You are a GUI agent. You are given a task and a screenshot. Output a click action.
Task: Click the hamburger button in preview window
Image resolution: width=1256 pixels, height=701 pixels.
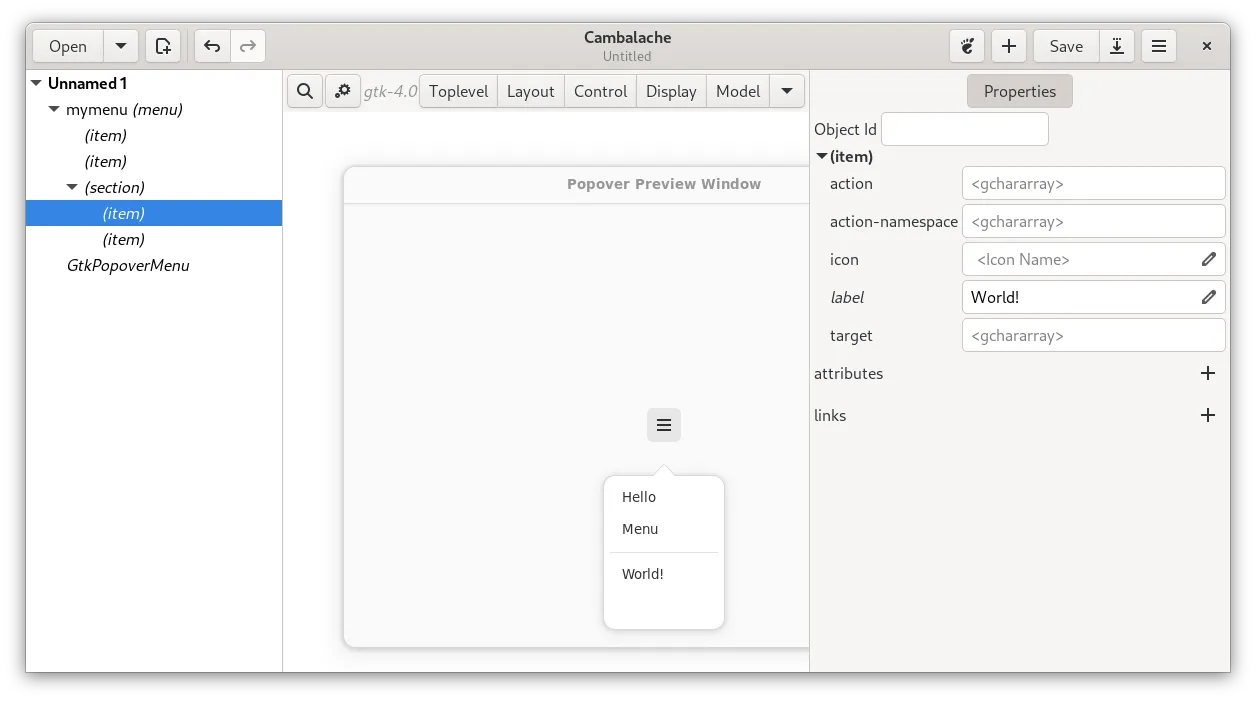point(664,425)
